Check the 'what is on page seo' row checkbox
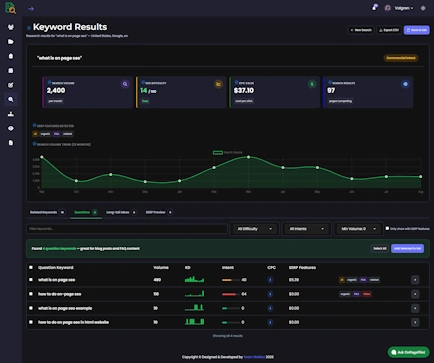This screenshot has height=363, width=434. pos(31,280)
